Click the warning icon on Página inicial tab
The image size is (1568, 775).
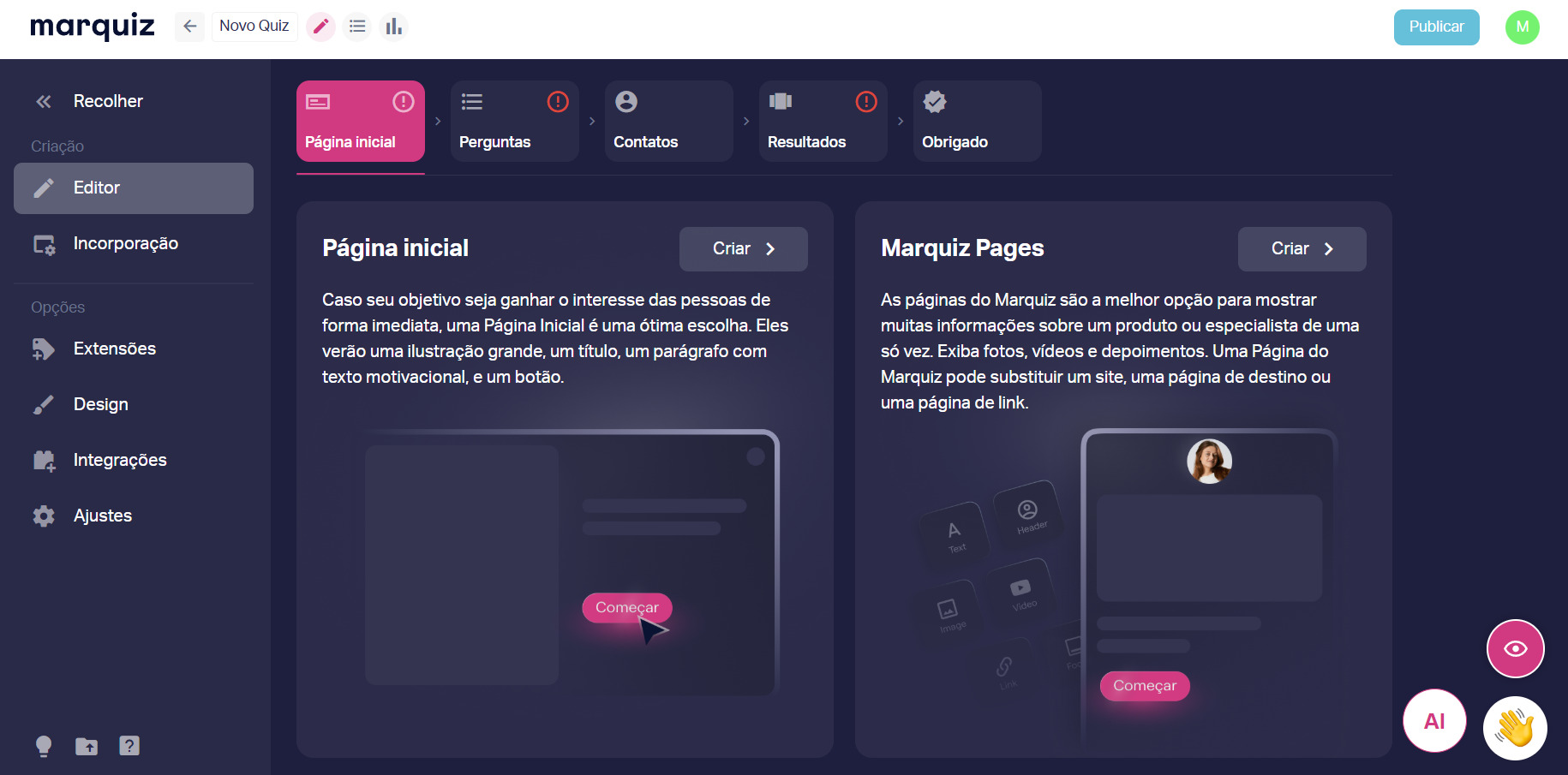click(x=404, y=102)
